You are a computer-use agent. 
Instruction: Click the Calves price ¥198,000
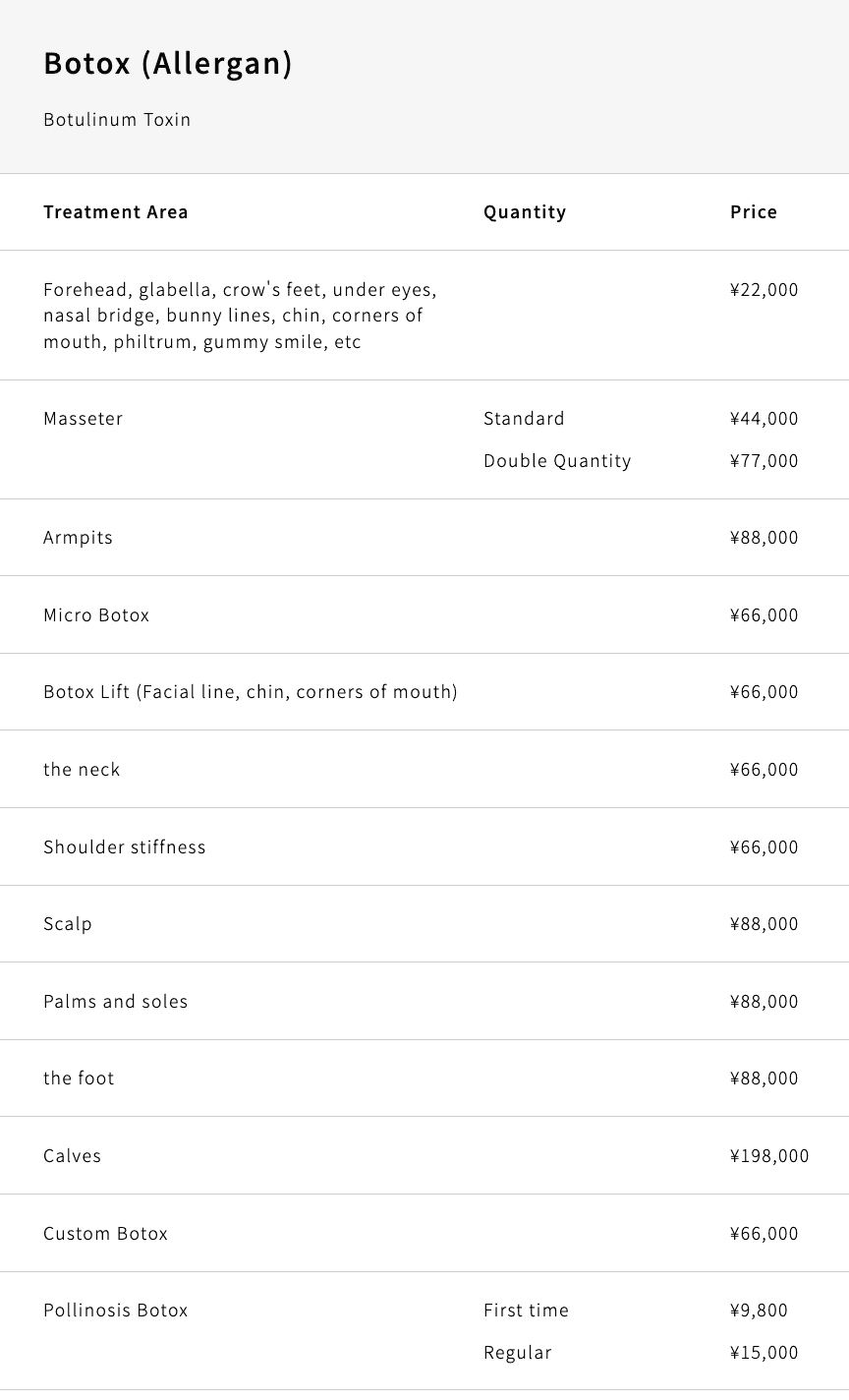tap(769, 1156)
